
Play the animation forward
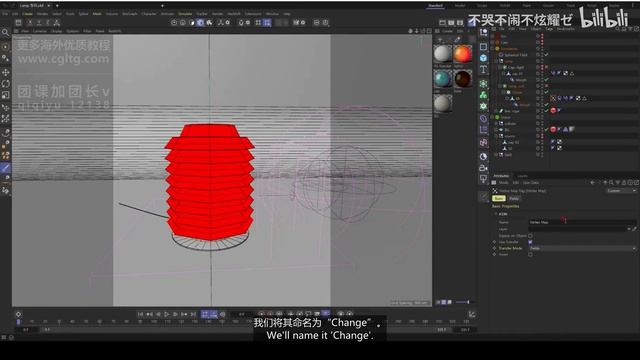(x=167, y=314)
